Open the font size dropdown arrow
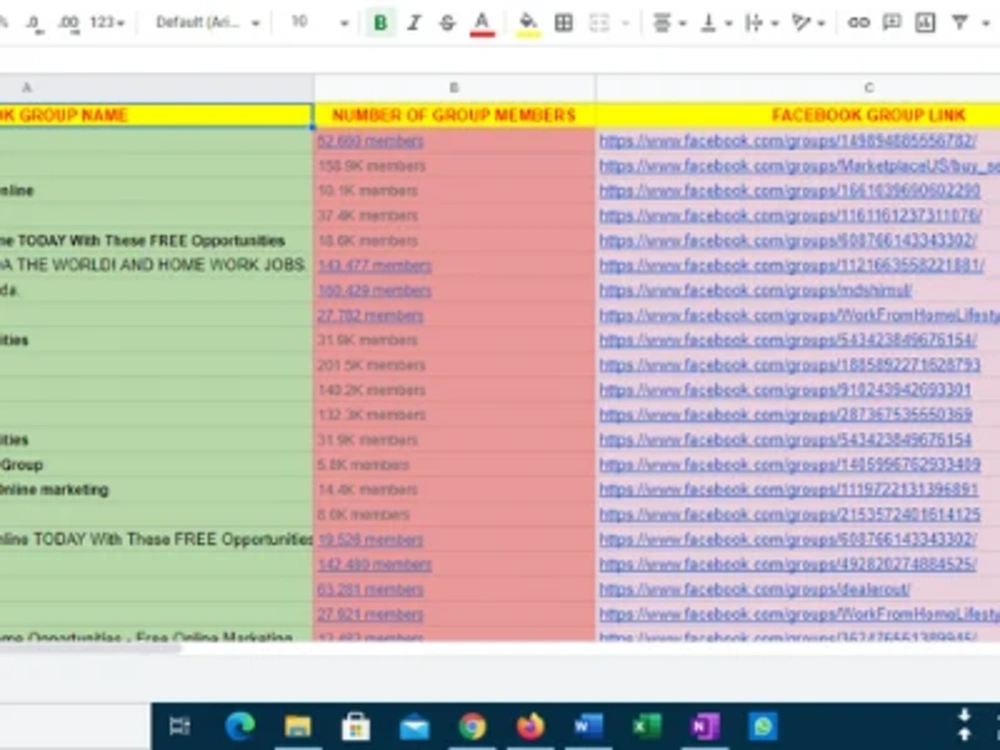The image size is (1000, 750). 344,24
